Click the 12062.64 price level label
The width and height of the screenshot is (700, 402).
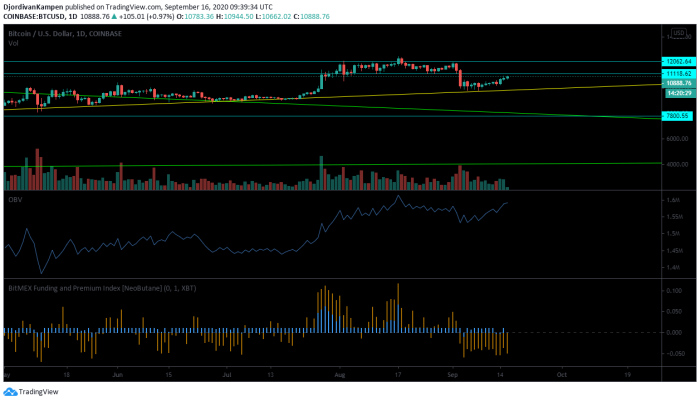tap(679, 62)
